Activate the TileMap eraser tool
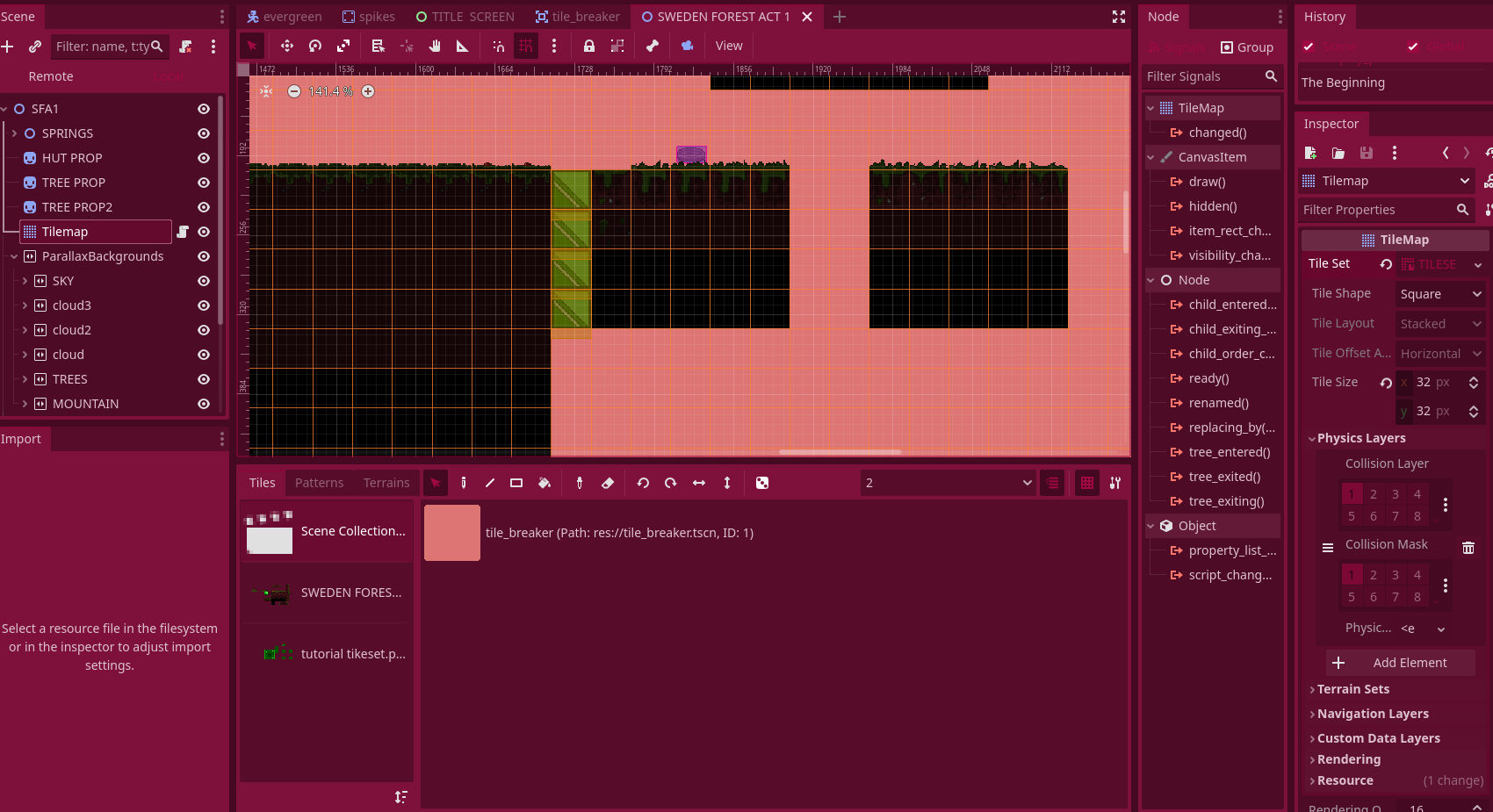This screenshot has height=812, width=1493. [x=608, y=483]
